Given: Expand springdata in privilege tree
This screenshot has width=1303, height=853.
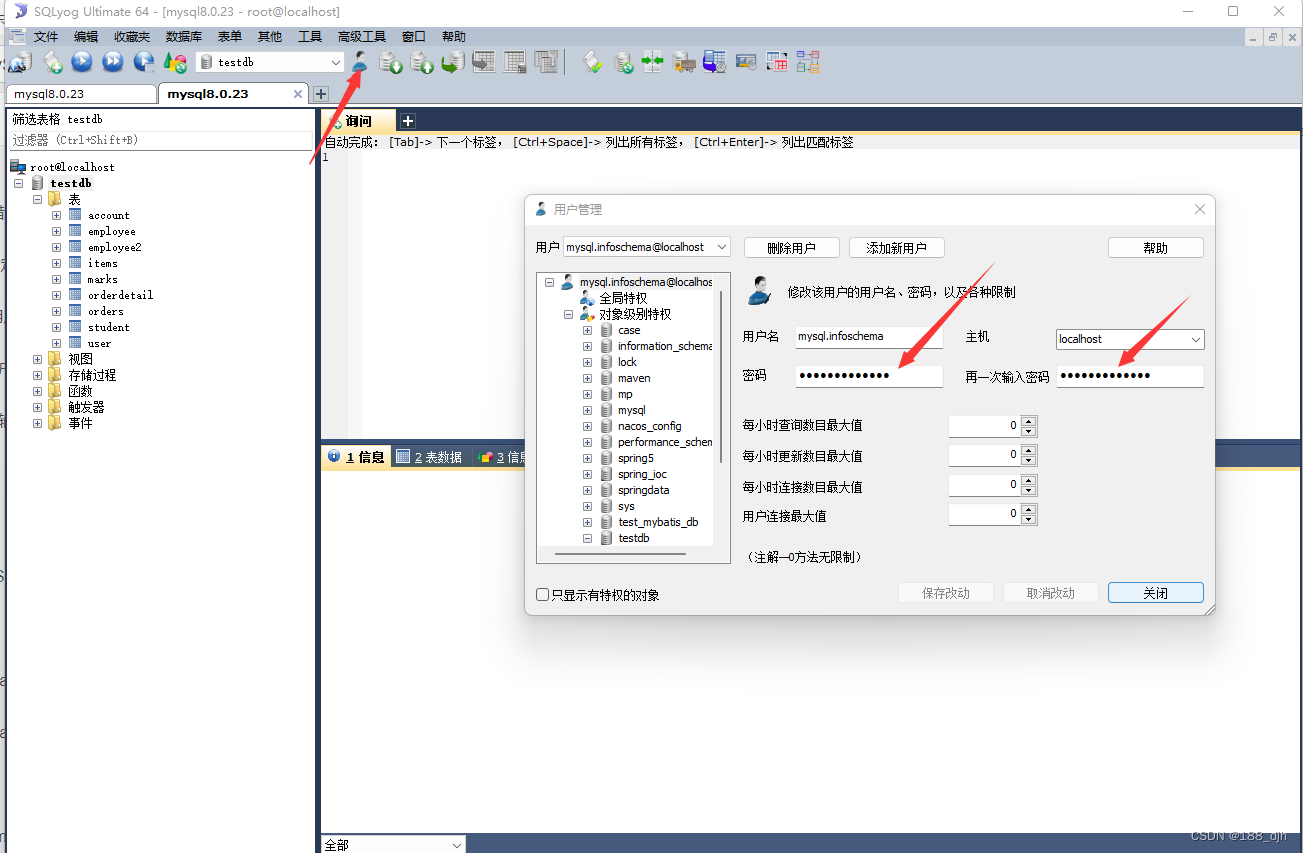Looking at the screenshot, I should click(x=587, y=490).
